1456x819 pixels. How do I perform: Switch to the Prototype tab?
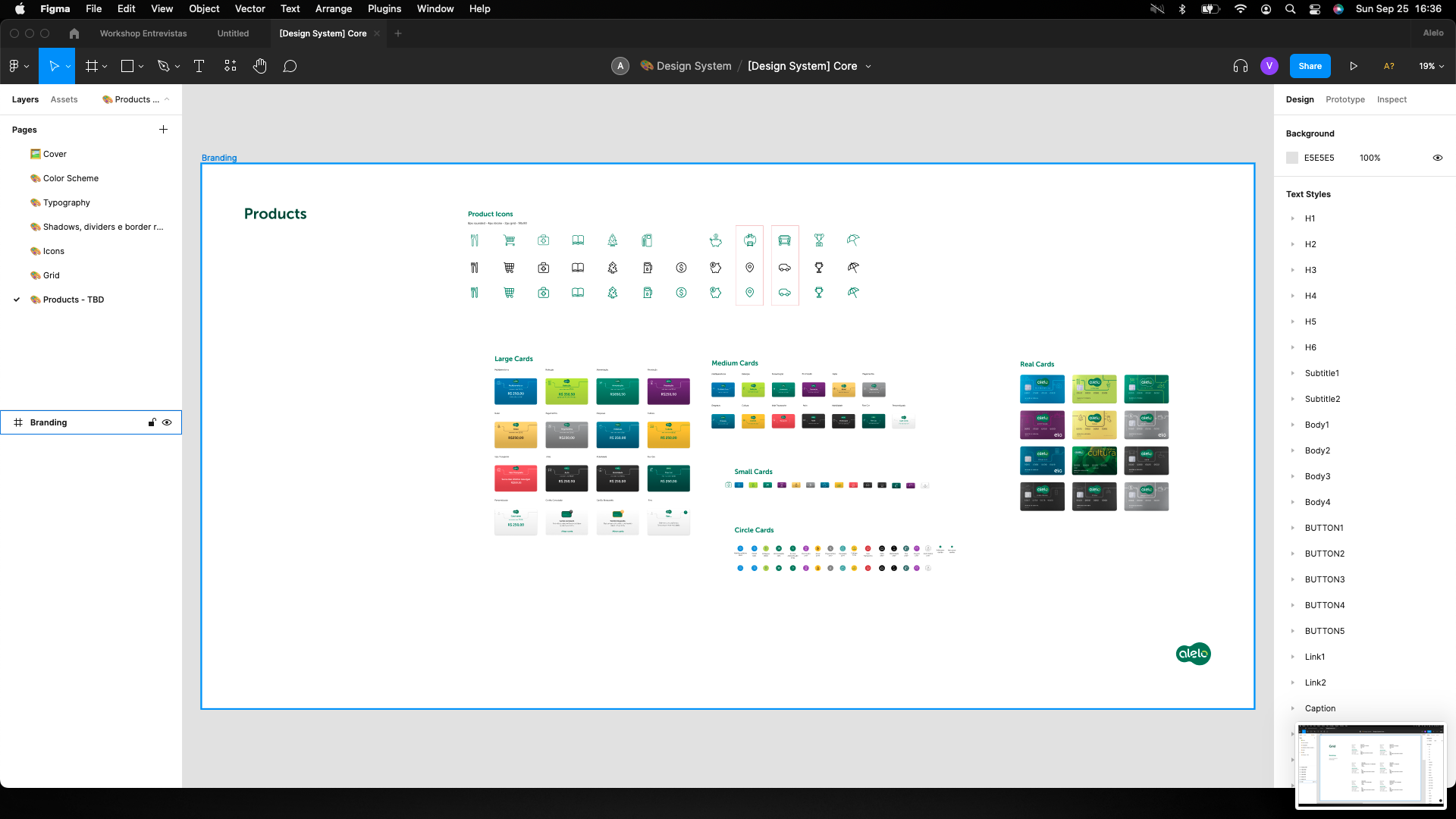[x=1345, y=99]
